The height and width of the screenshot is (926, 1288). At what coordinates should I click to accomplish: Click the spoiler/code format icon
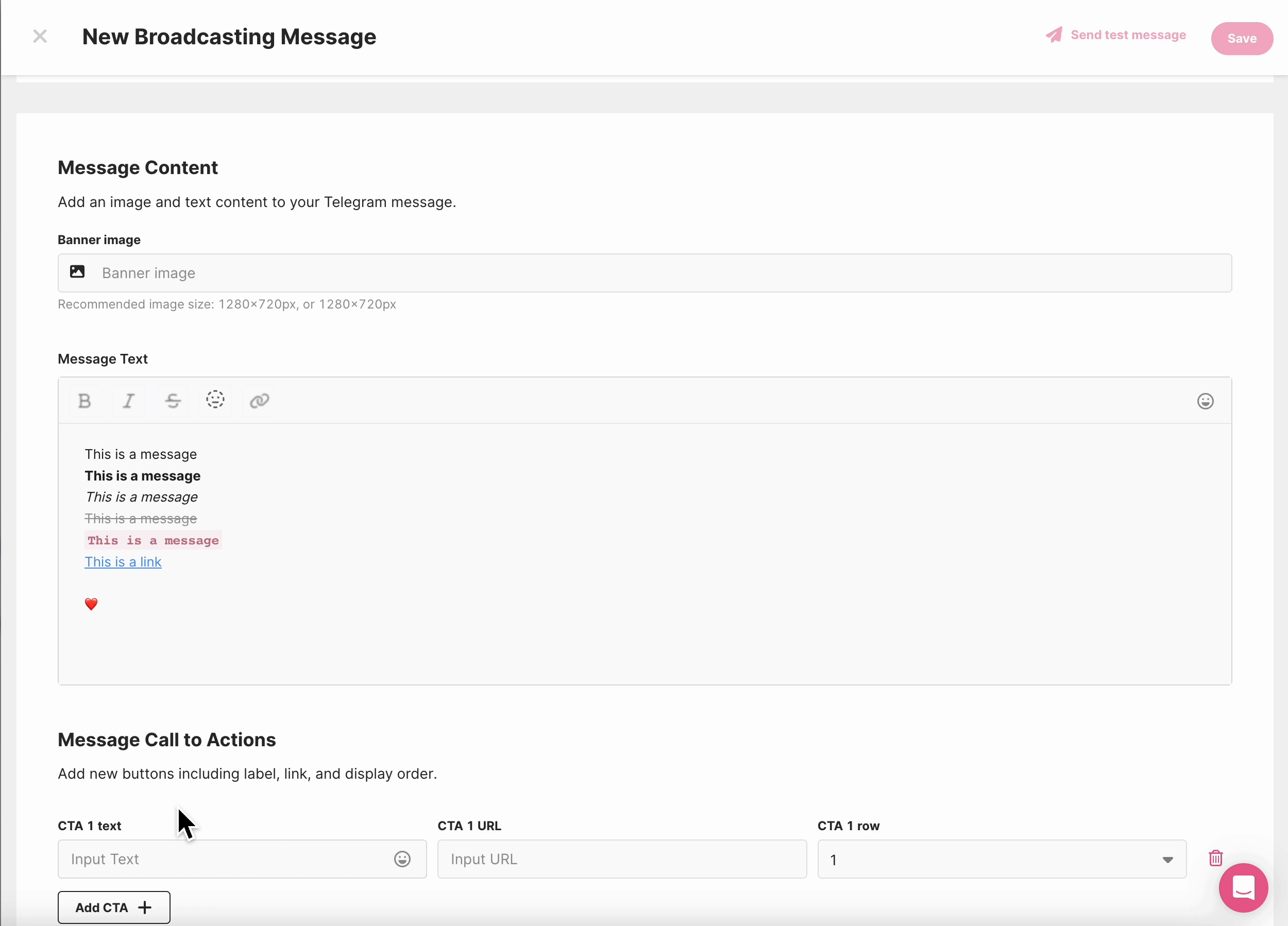click(x=215, y=400)
